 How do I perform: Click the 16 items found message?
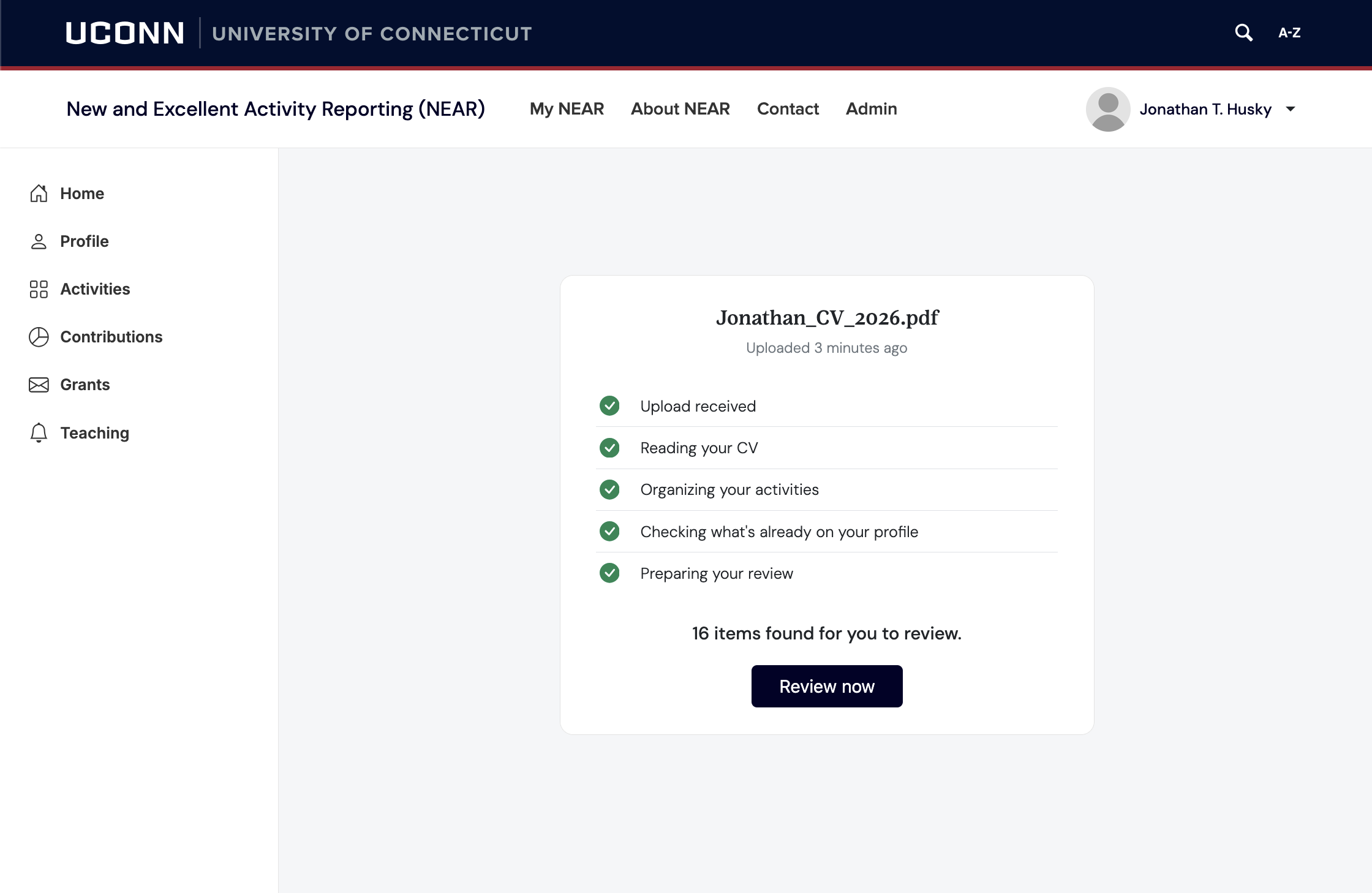[x=827, y=633]
